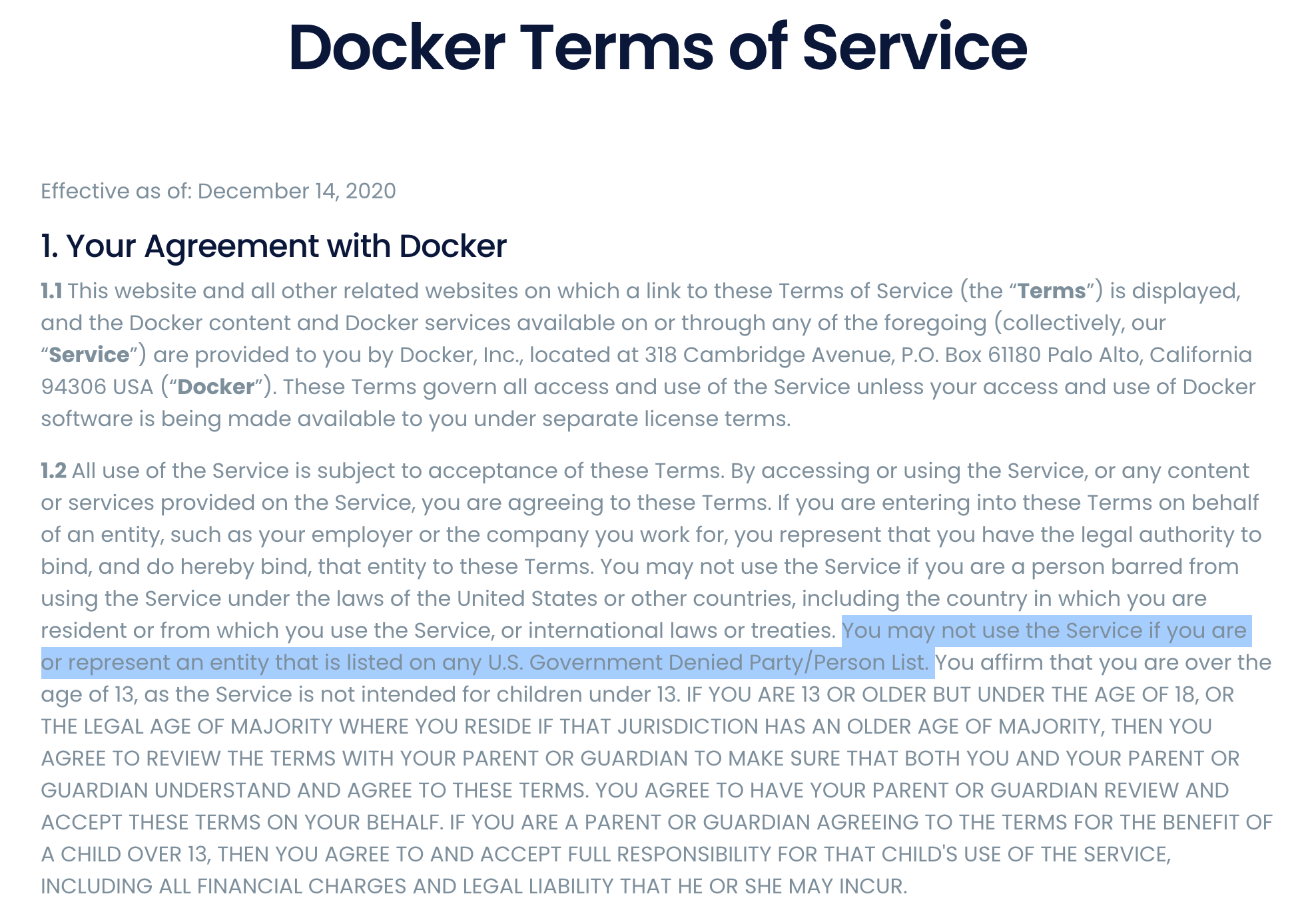Click '94306 USA' zip code text

click(x=97, y=387)
